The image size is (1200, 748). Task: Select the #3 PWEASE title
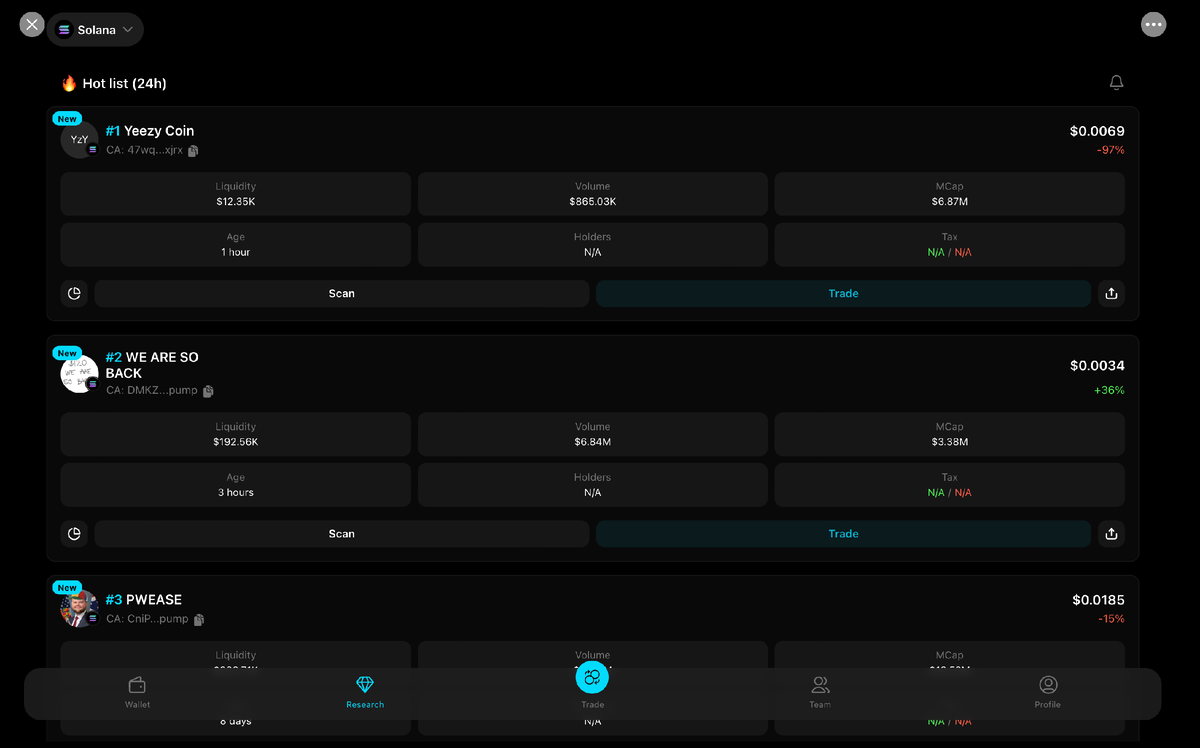tap(144, 600)
